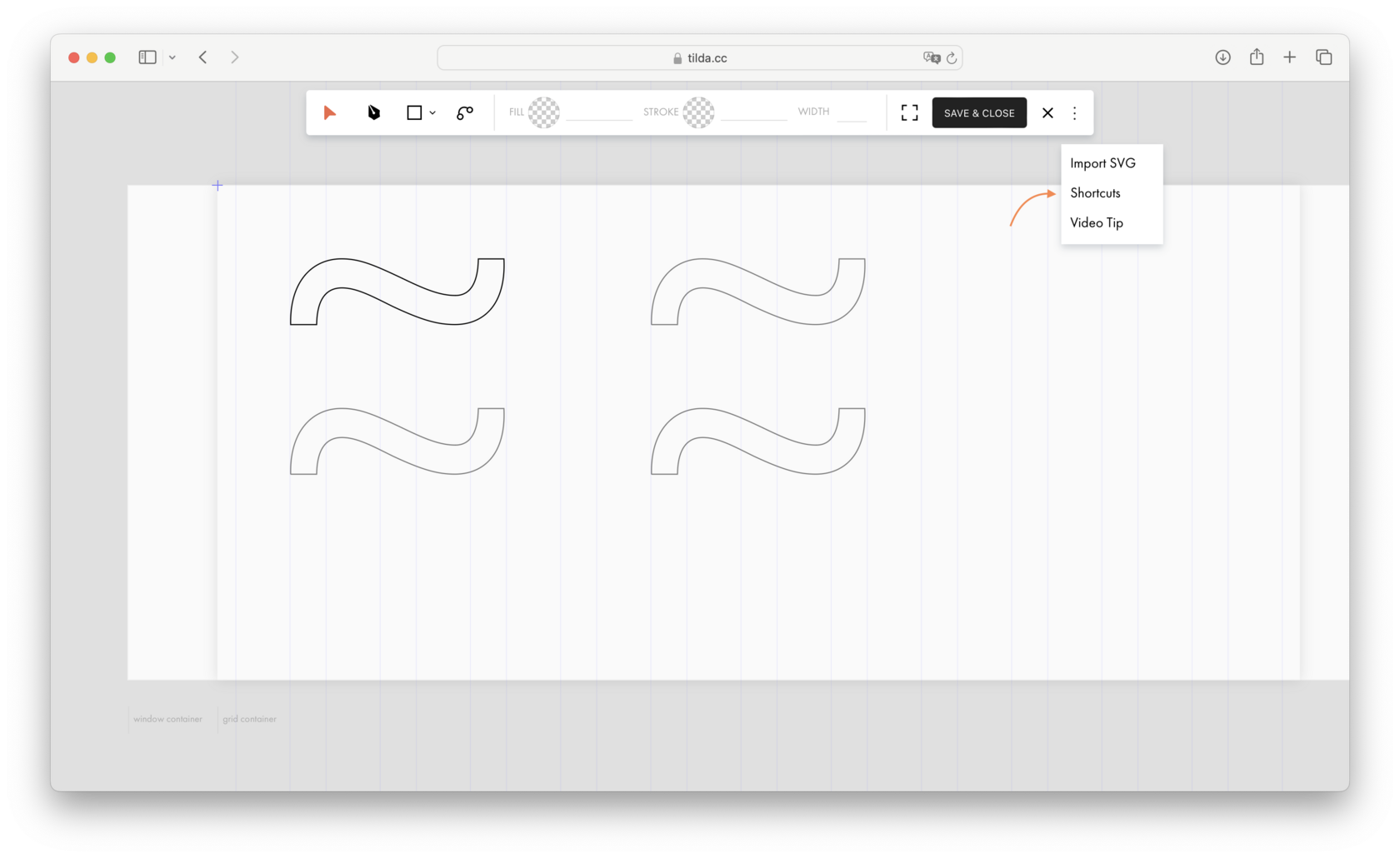Open the shape tool dropdown chevron

pos(432,112)
